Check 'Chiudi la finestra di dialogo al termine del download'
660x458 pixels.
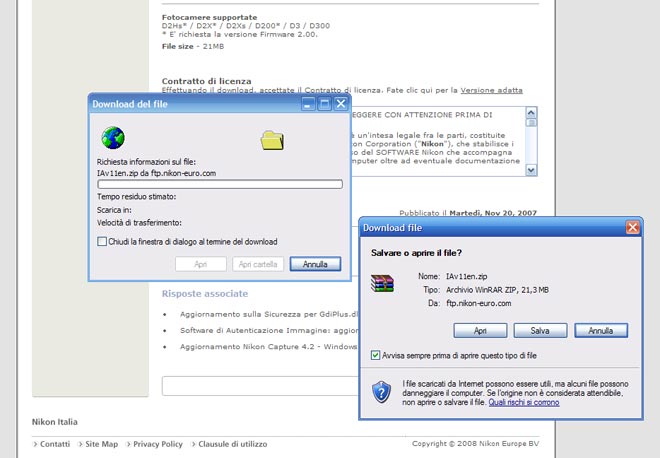click(102, 241)
